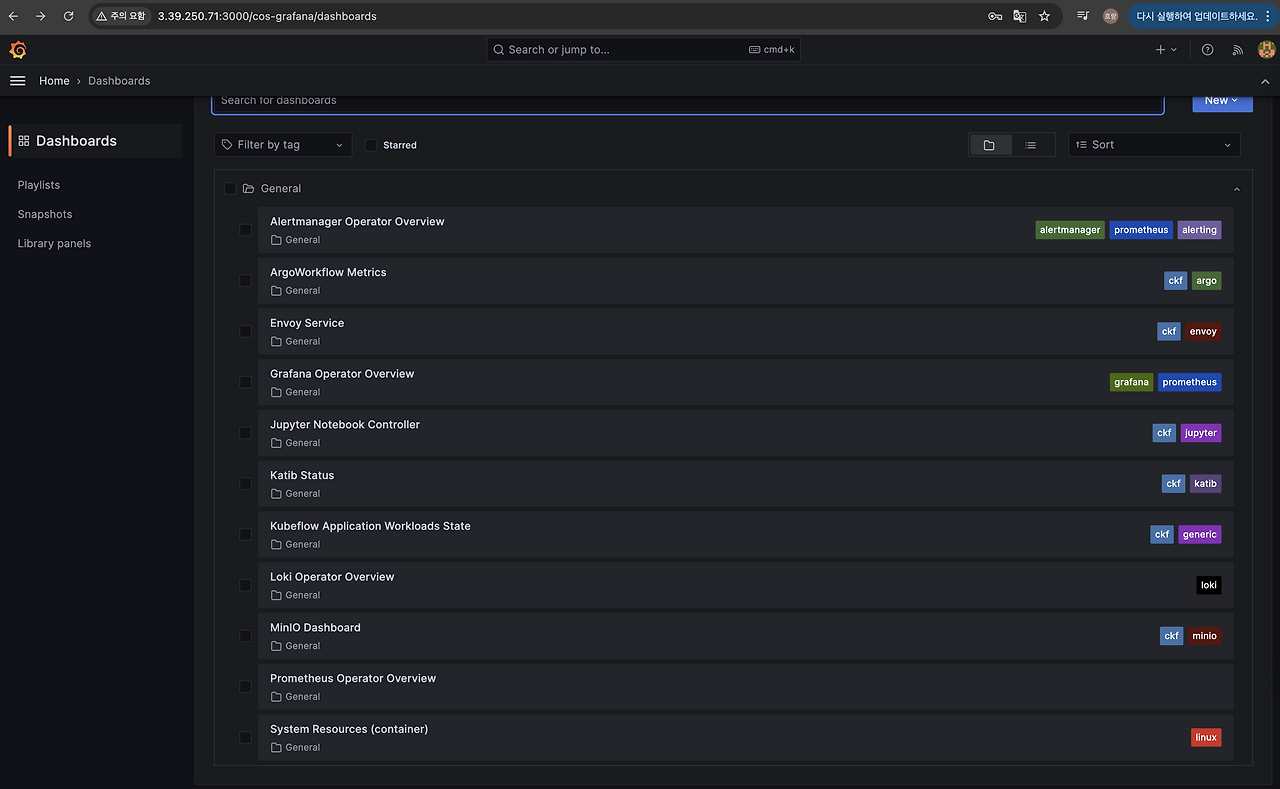Image resolution: width=1280 pixels, height=789 pixels.
Task: Go to Home breadcrumb
Action: 54,81
